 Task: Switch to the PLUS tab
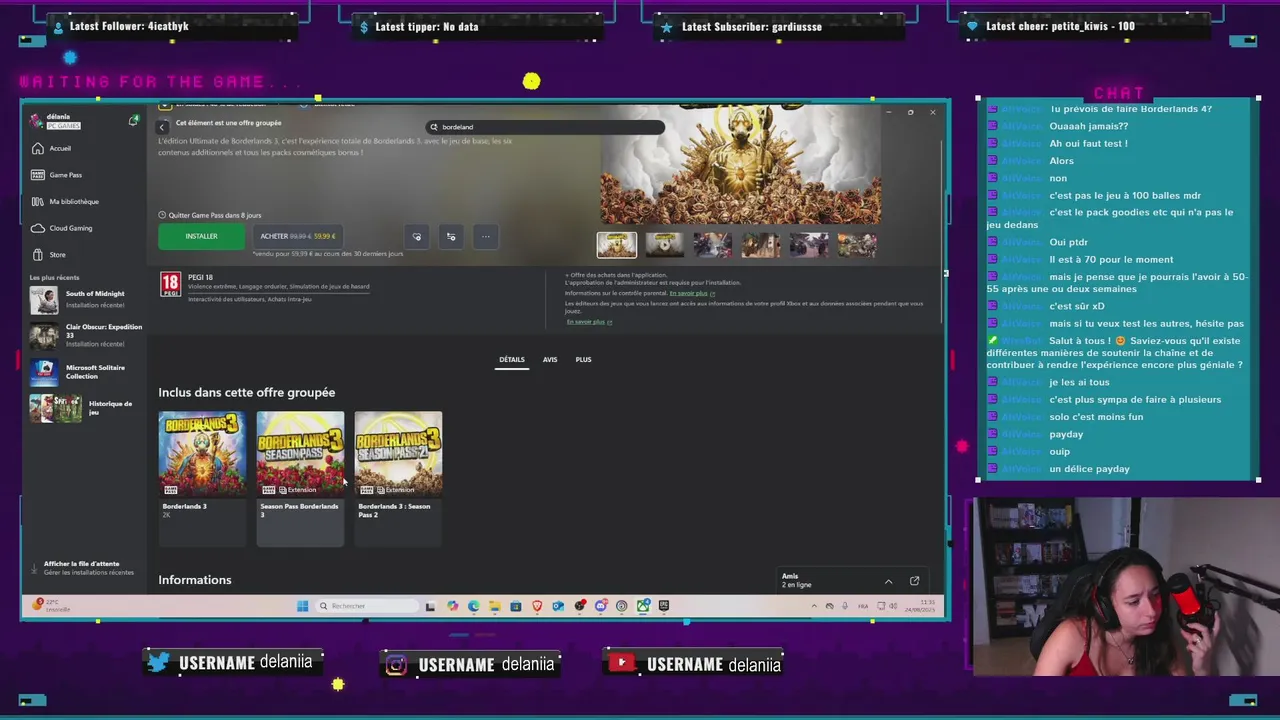(x=583, y=359)
